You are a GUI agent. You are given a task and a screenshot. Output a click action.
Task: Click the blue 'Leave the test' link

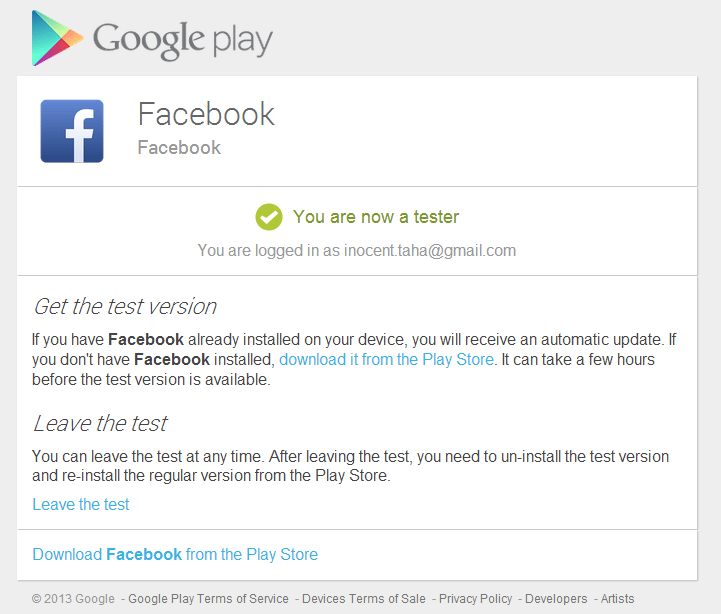[x=81, y=504]
